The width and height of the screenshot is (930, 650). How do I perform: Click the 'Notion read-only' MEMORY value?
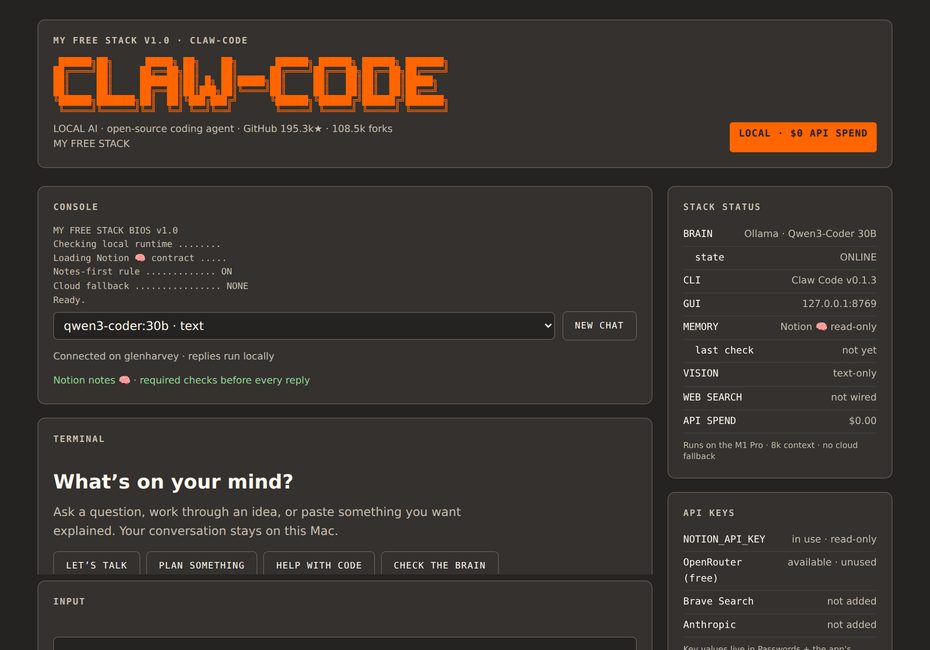(x=828, y=326)
